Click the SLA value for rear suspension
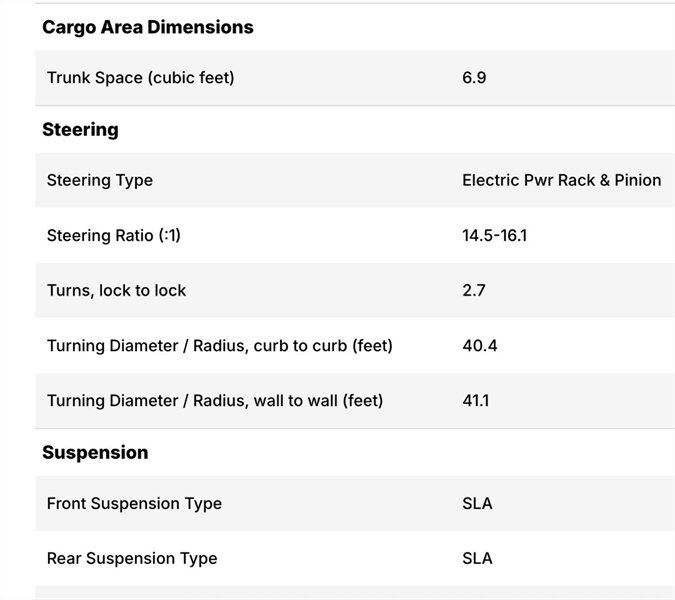This screenshot has width=675, height=600. 477,558
